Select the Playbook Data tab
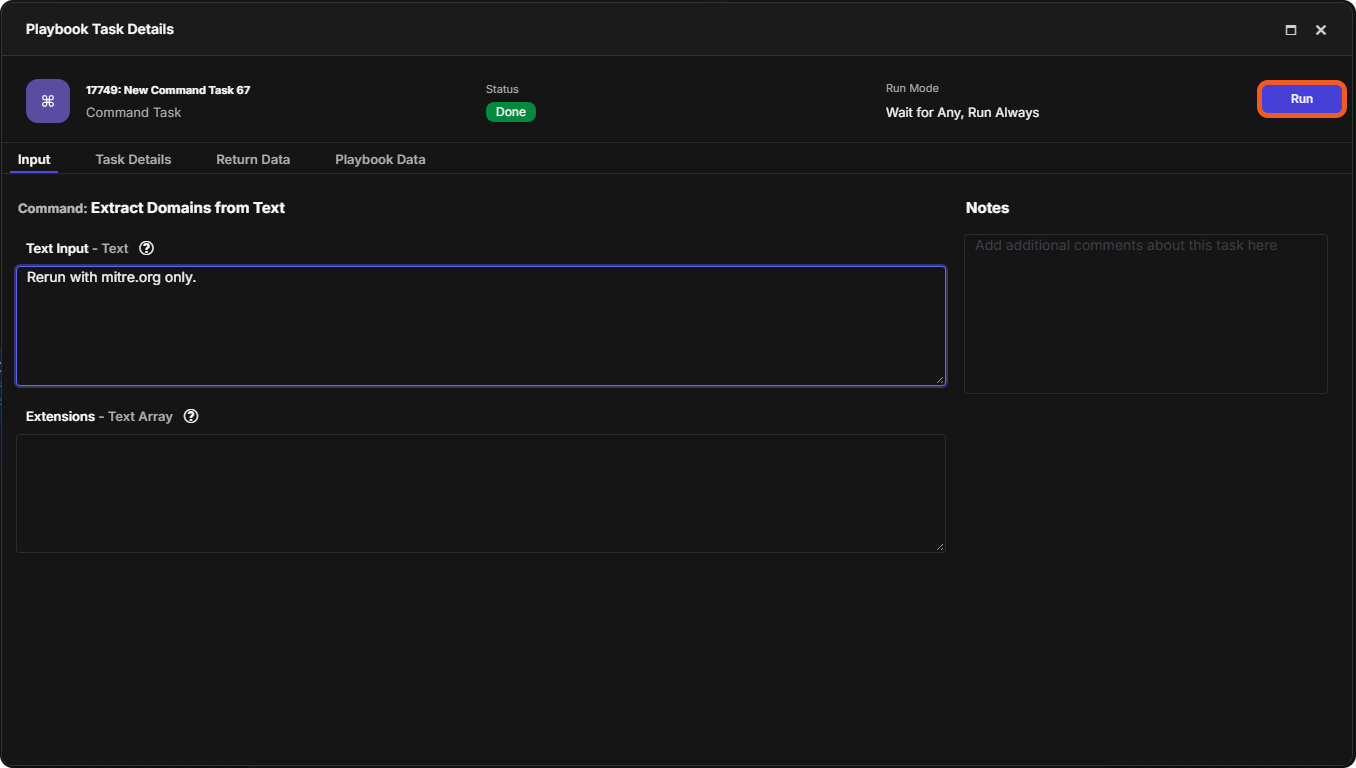Image resolution: width=1356 pixels, height=768 pixels. 380,160
